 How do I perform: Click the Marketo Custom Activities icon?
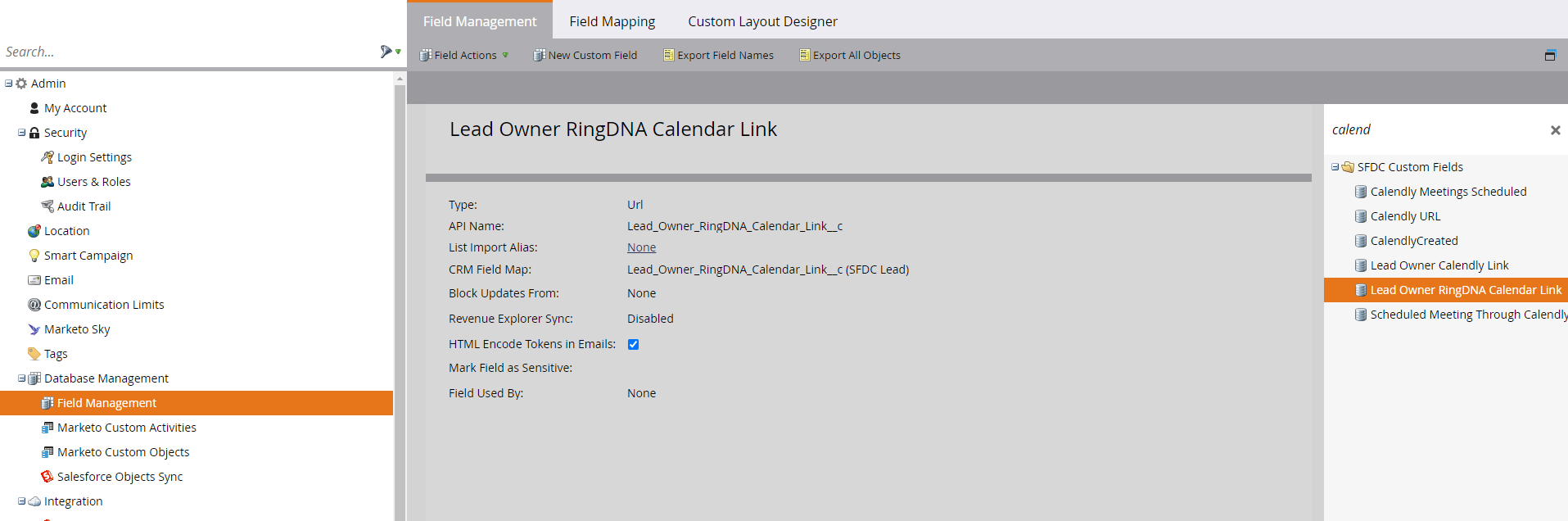[47, 428]
